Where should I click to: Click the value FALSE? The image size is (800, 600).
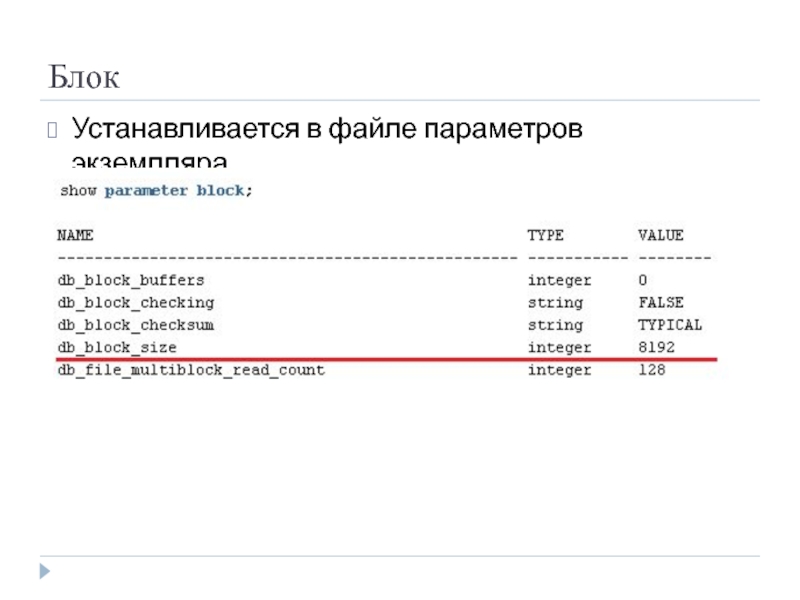(661, 303)
